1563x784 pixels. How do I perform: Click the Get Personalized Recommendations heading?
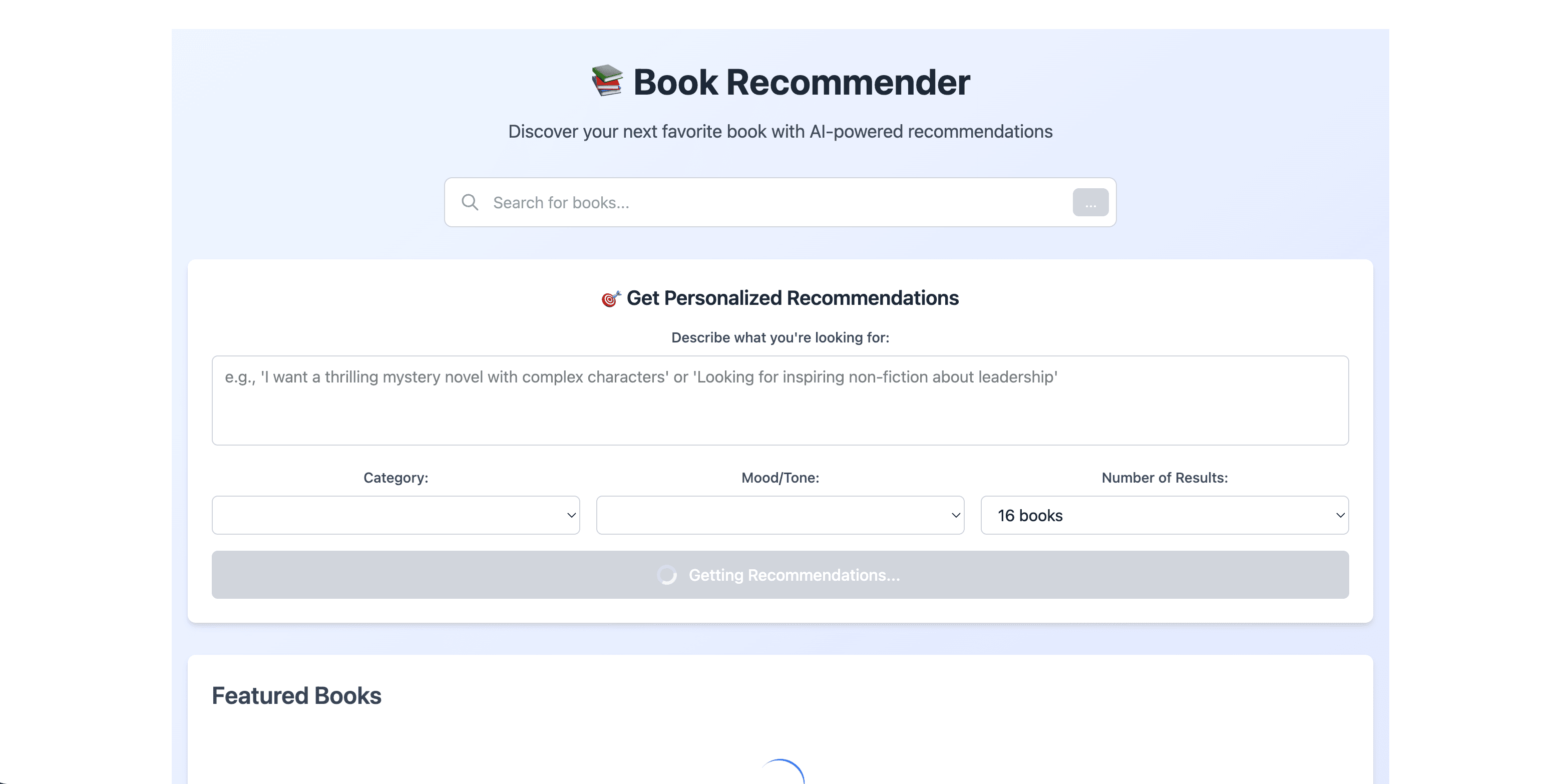click(793, 298)
